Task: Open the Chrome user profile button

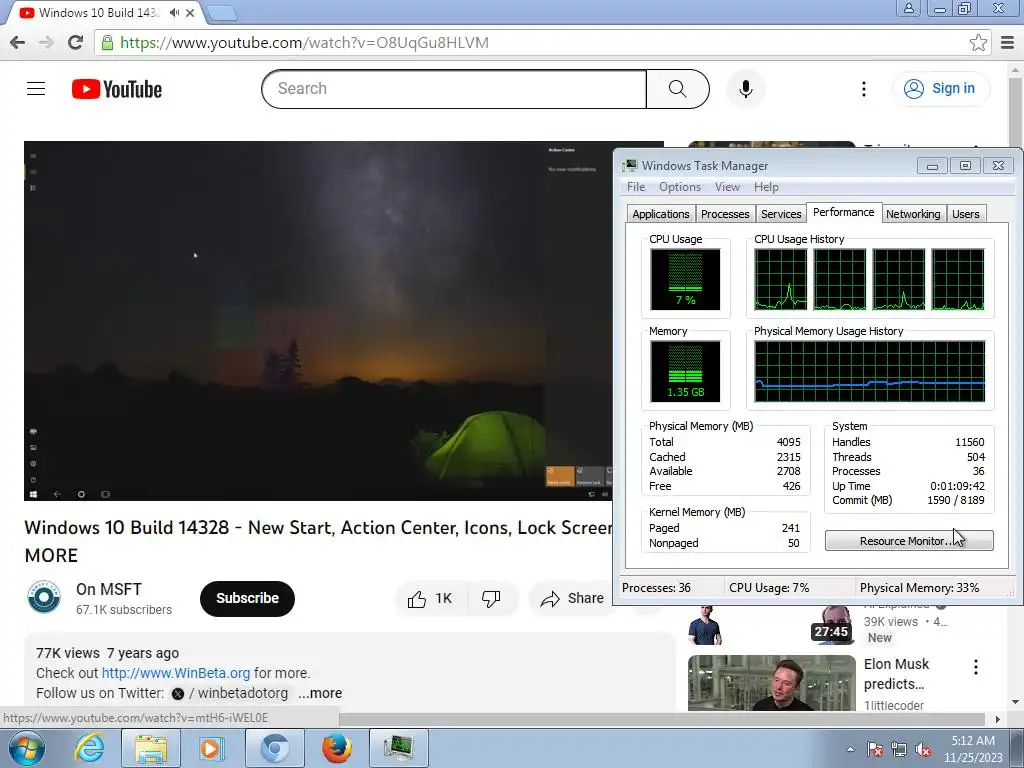Action: (908, 8)
